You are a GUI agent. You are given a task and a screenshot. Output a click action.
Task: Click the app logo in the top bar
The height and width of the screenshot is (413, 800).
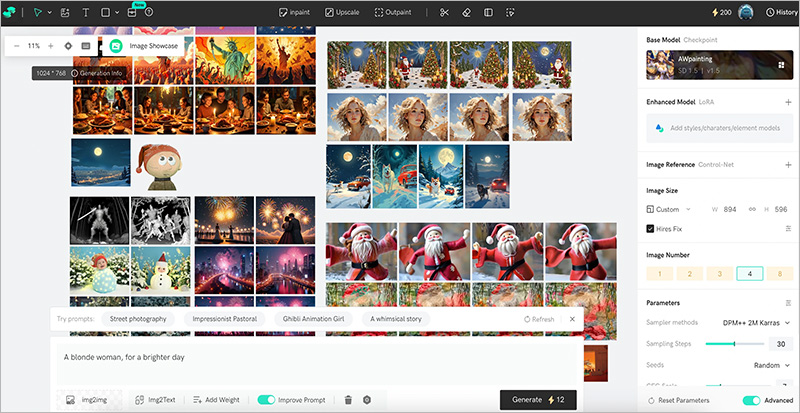[9, 12]
